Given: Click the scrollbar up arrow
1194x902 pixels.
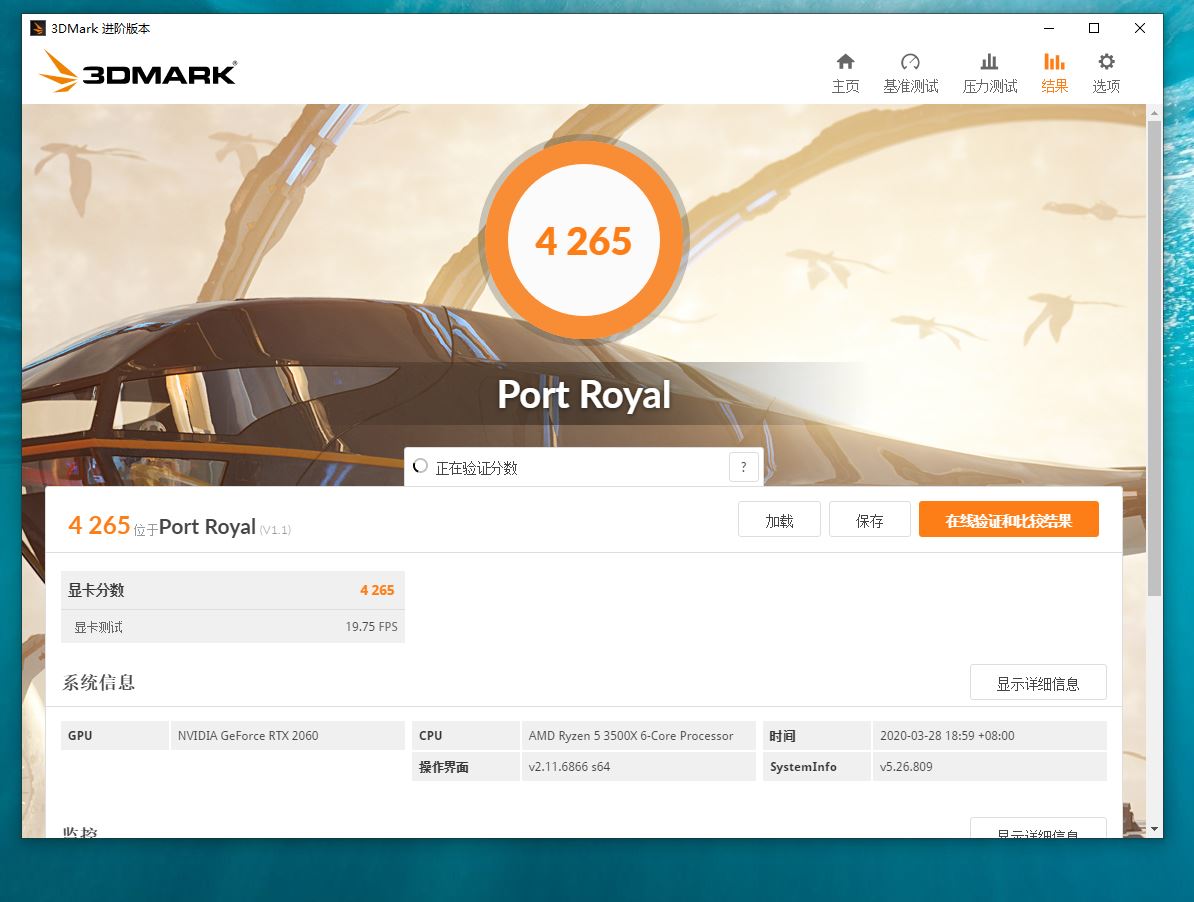Looking at the screenshot, I should coord(1154,113).
